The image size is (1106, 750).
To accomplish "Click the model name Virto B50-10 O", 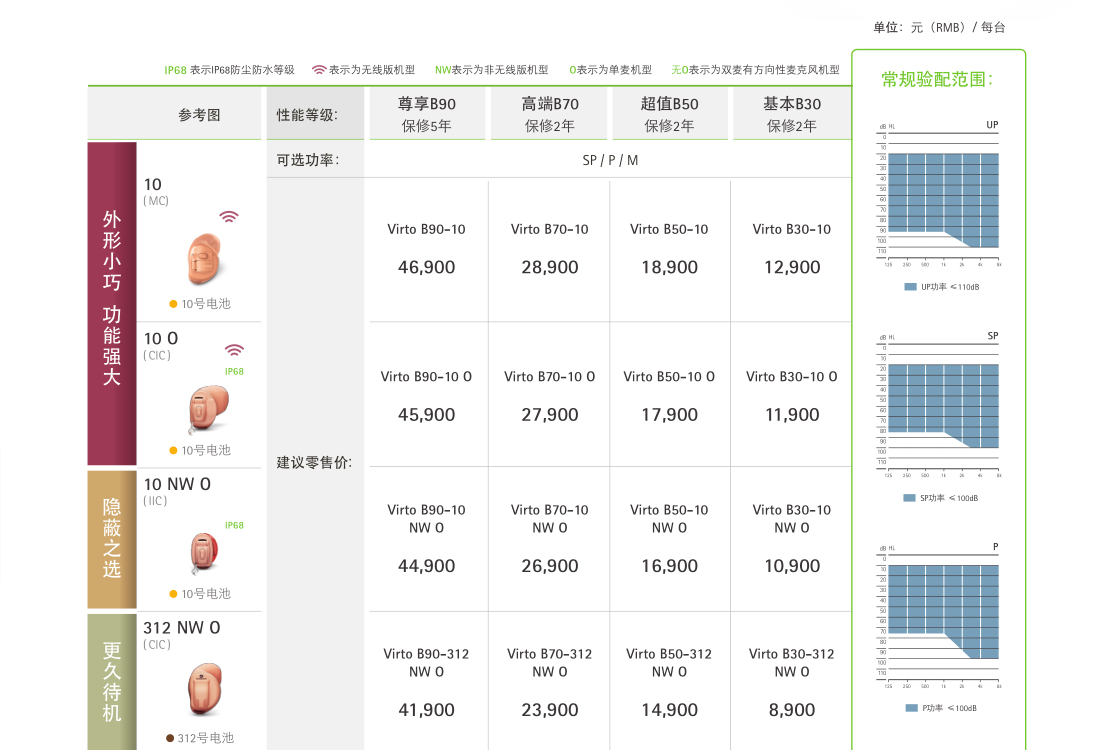I will tap(669, 377).
